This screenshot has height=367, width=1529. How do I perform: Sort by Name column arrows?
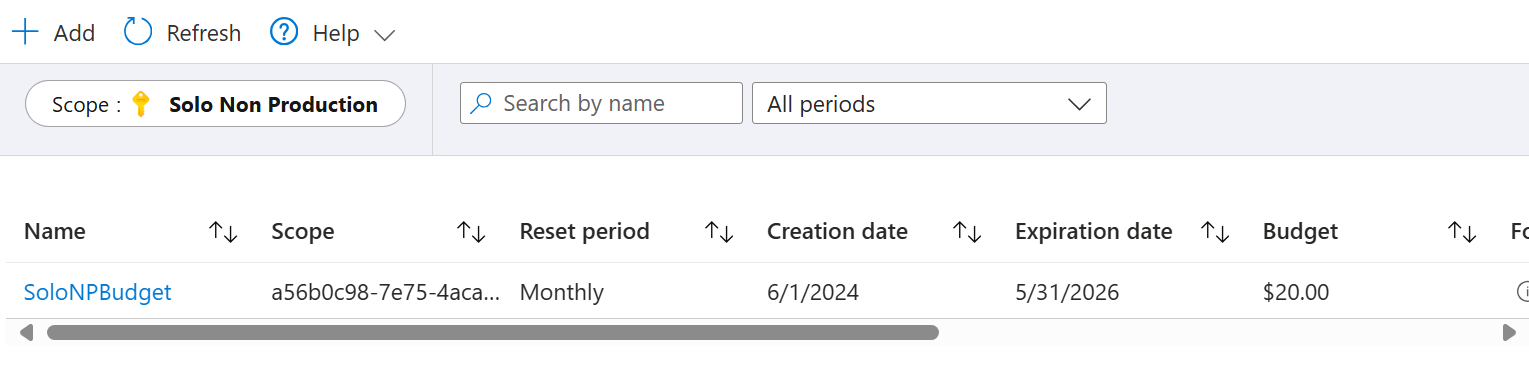click(223, 232)
